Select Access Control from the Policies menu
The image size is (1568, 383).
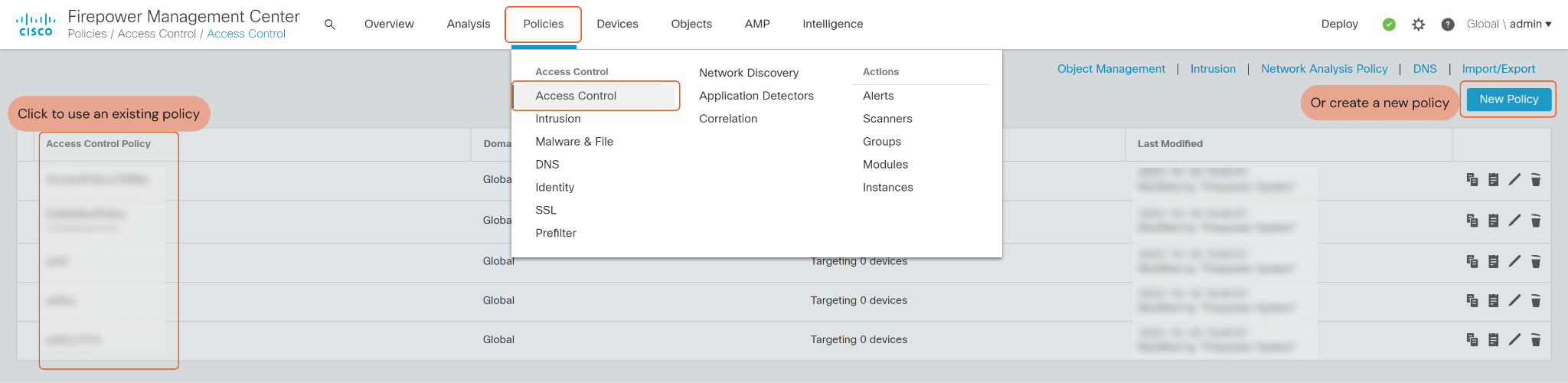[x=576, y=96]
